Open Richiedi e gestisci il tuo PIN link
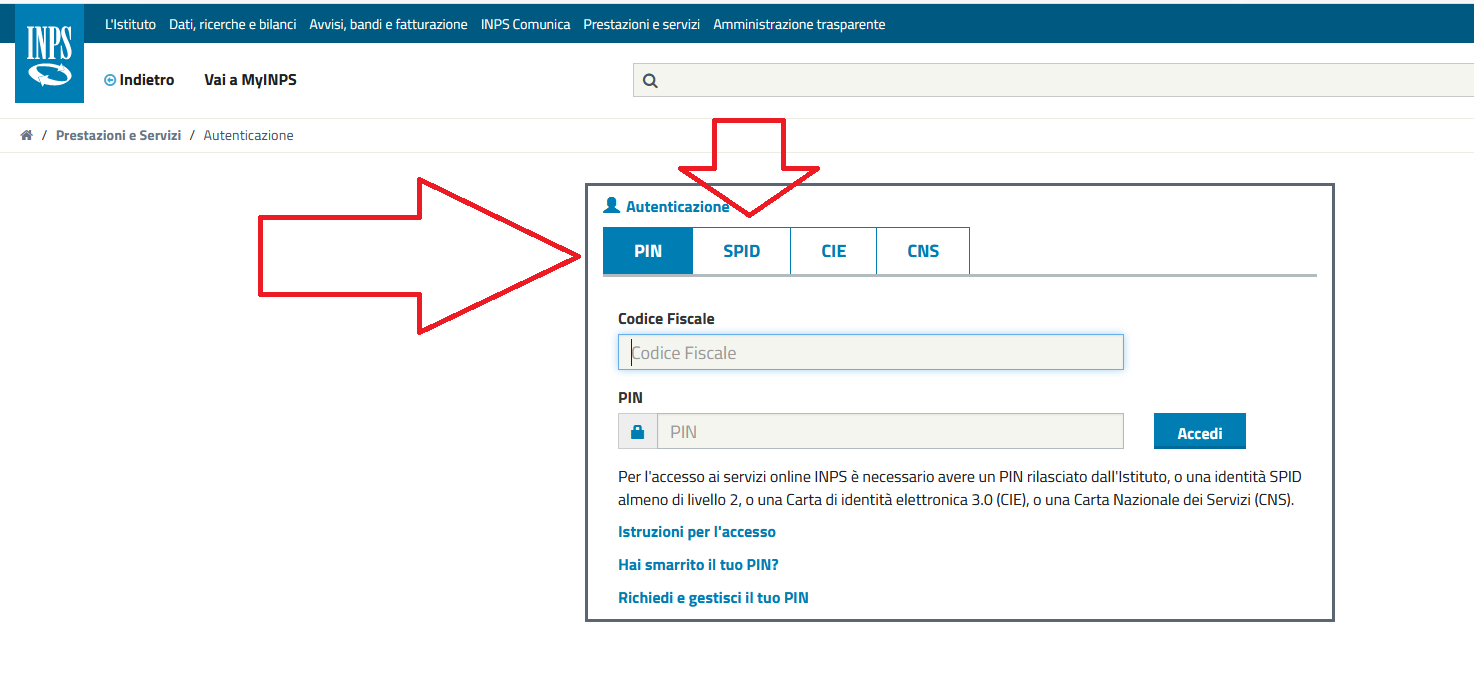Image resolution: width=1474 pixels, height=699 pixels. pyautogui.click(x=713, y=598)
